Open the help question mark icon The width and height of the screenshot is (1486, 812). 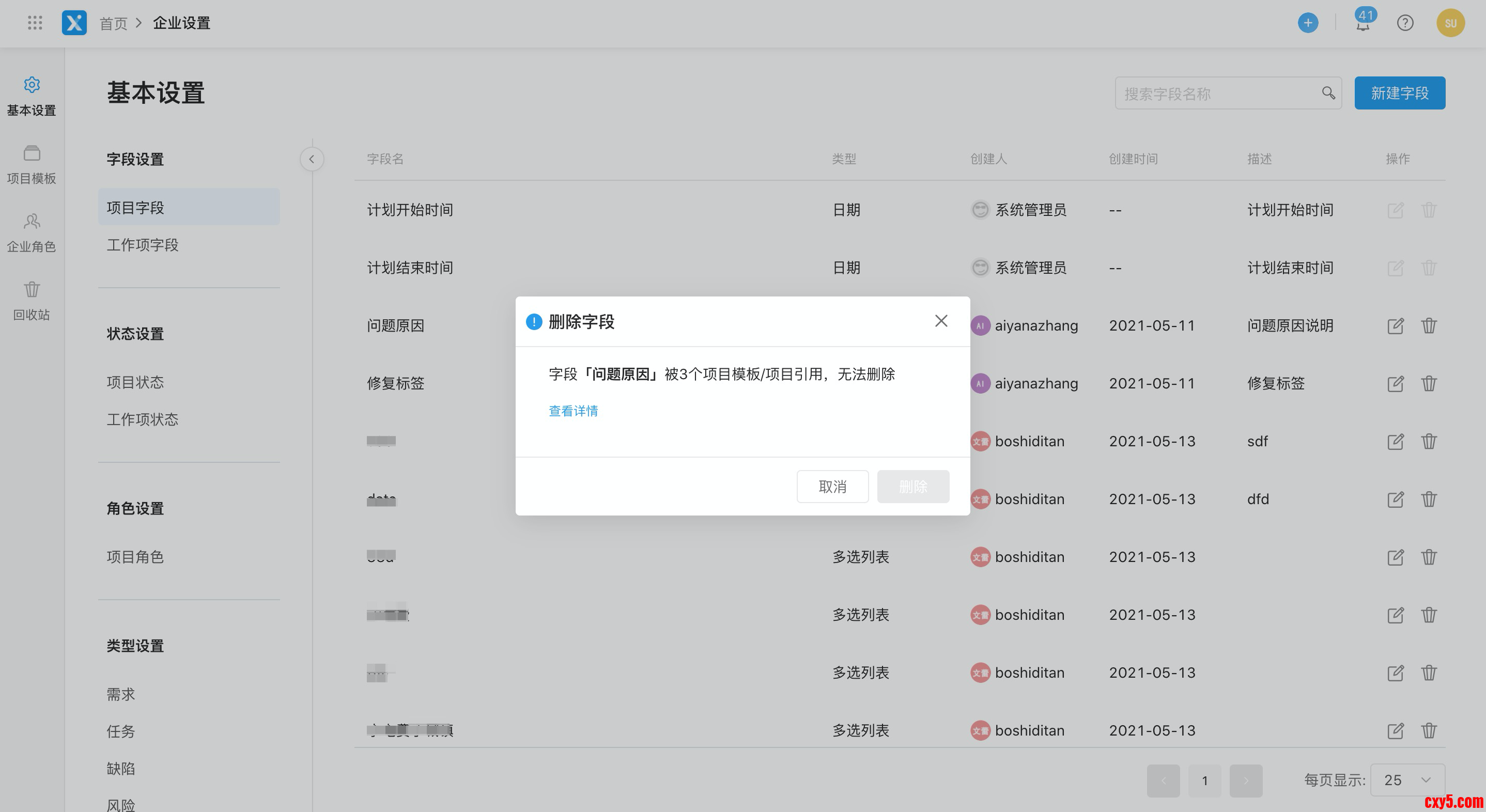[1405, 23]
